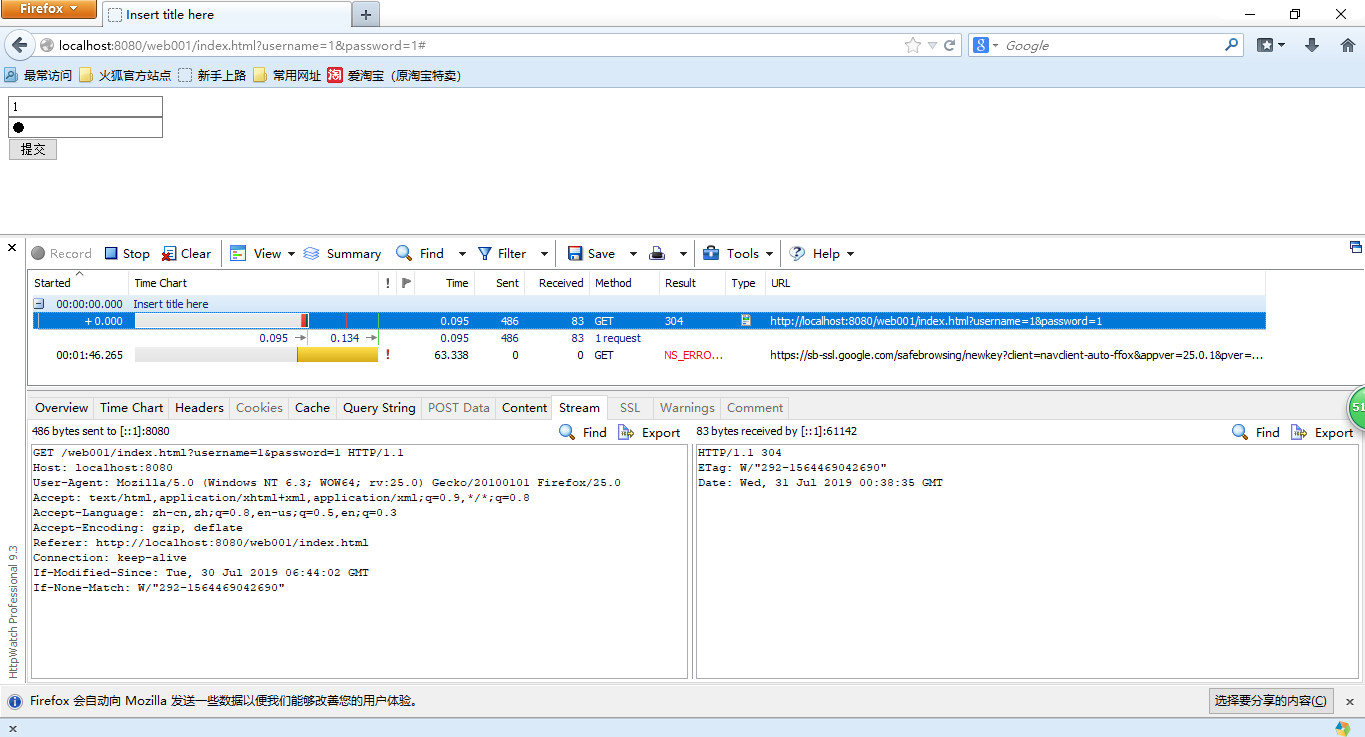Switch to the SSL tab
1365x737 pixels.
[x=630, y=407]
